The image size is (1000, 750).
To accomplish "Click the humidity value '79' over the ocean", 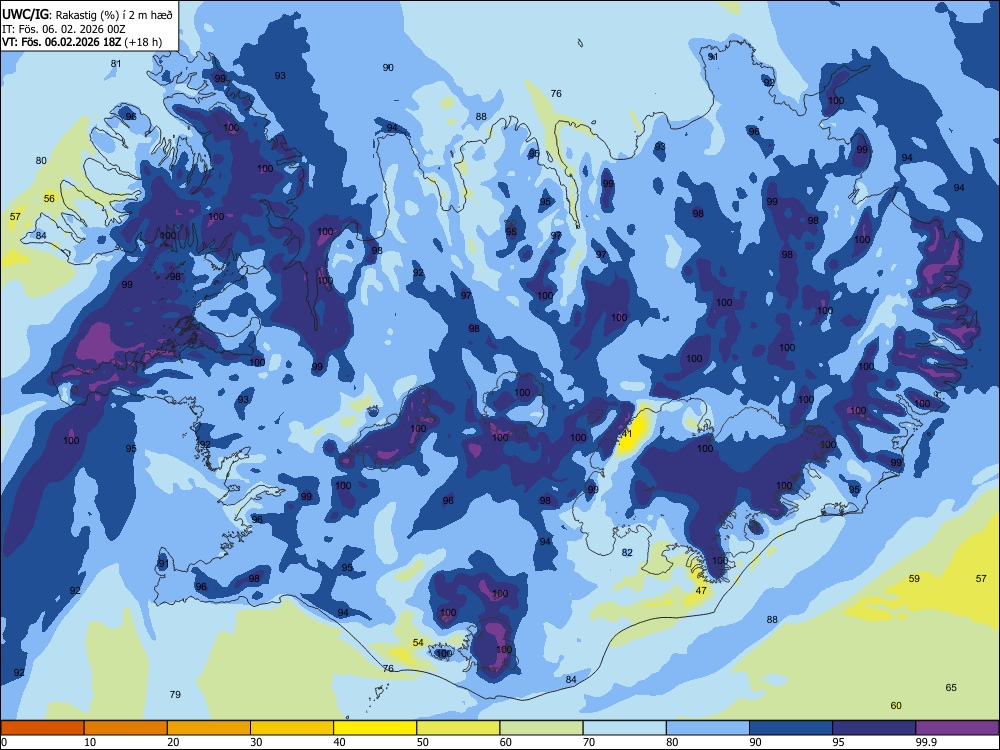I will (175, 695).
